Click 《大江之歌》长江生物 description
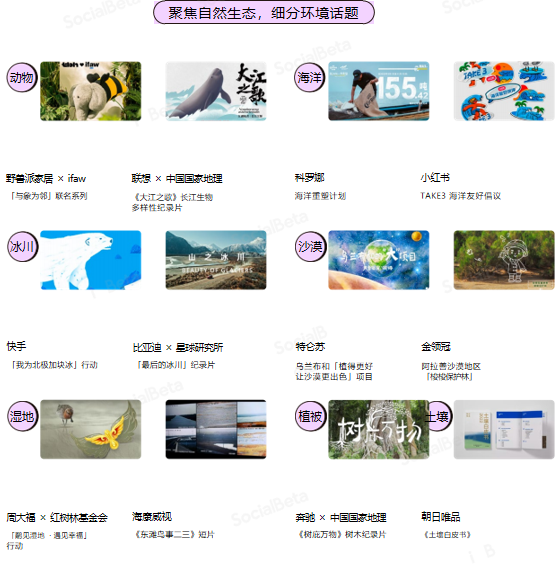This screenshot has height=564, width=557. pos(173,197)
